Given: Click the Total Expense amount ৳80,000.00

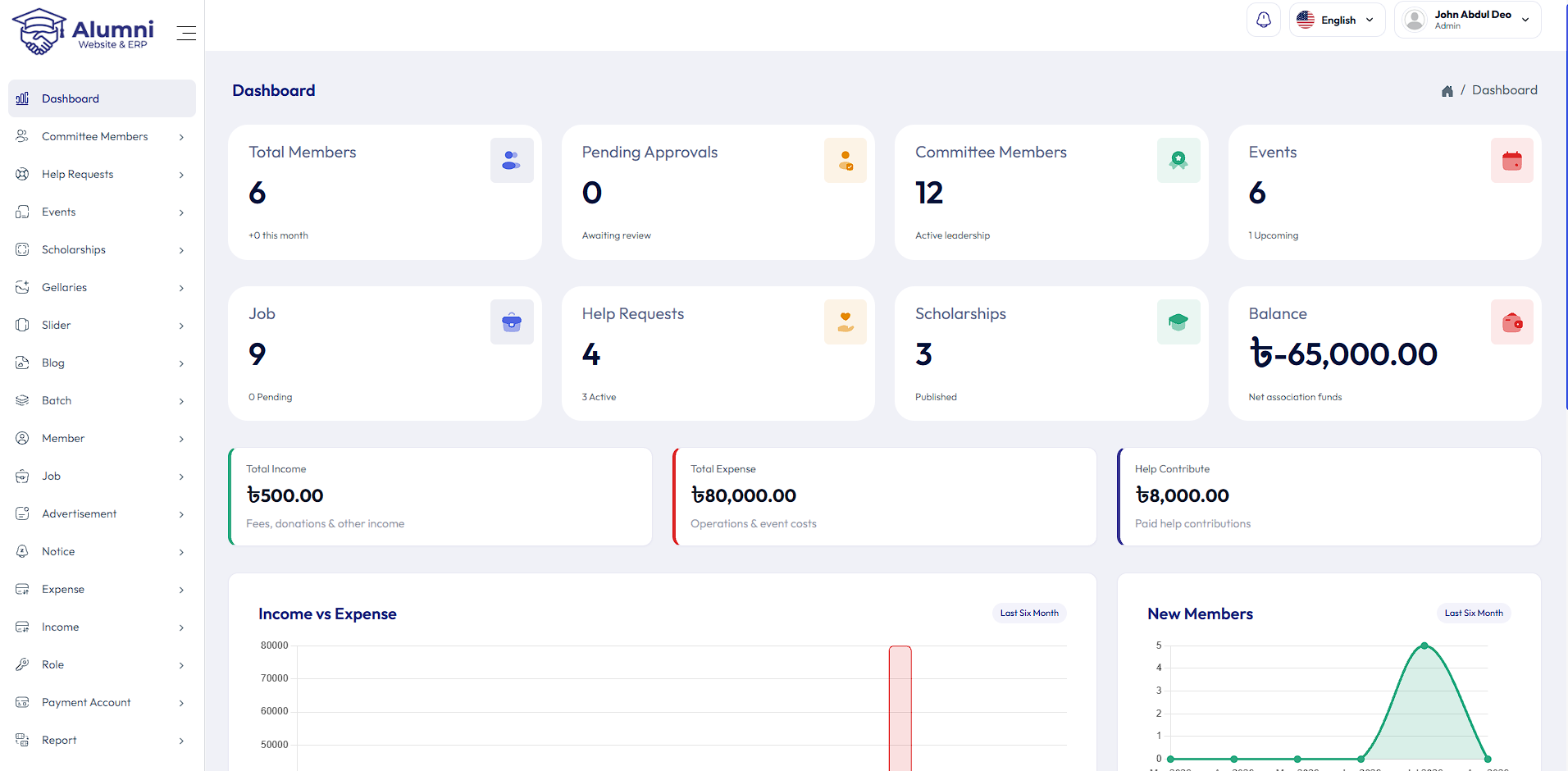Looking at the screenshot, I should click(x=743, y=495).
